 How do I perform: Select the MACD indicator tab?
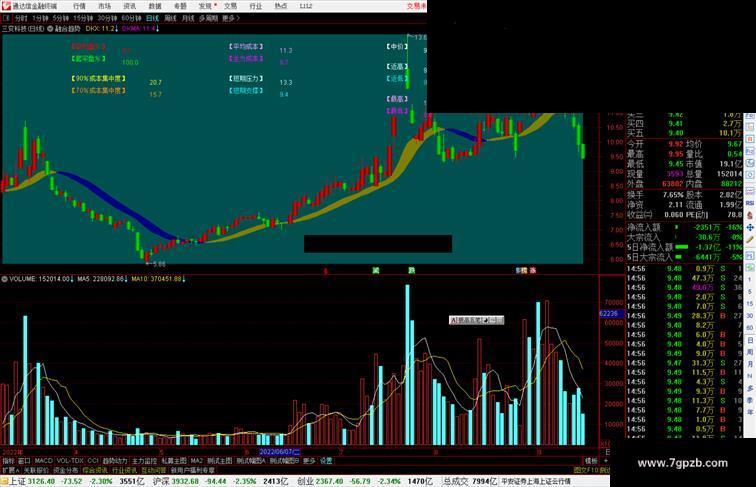[43, 461]
